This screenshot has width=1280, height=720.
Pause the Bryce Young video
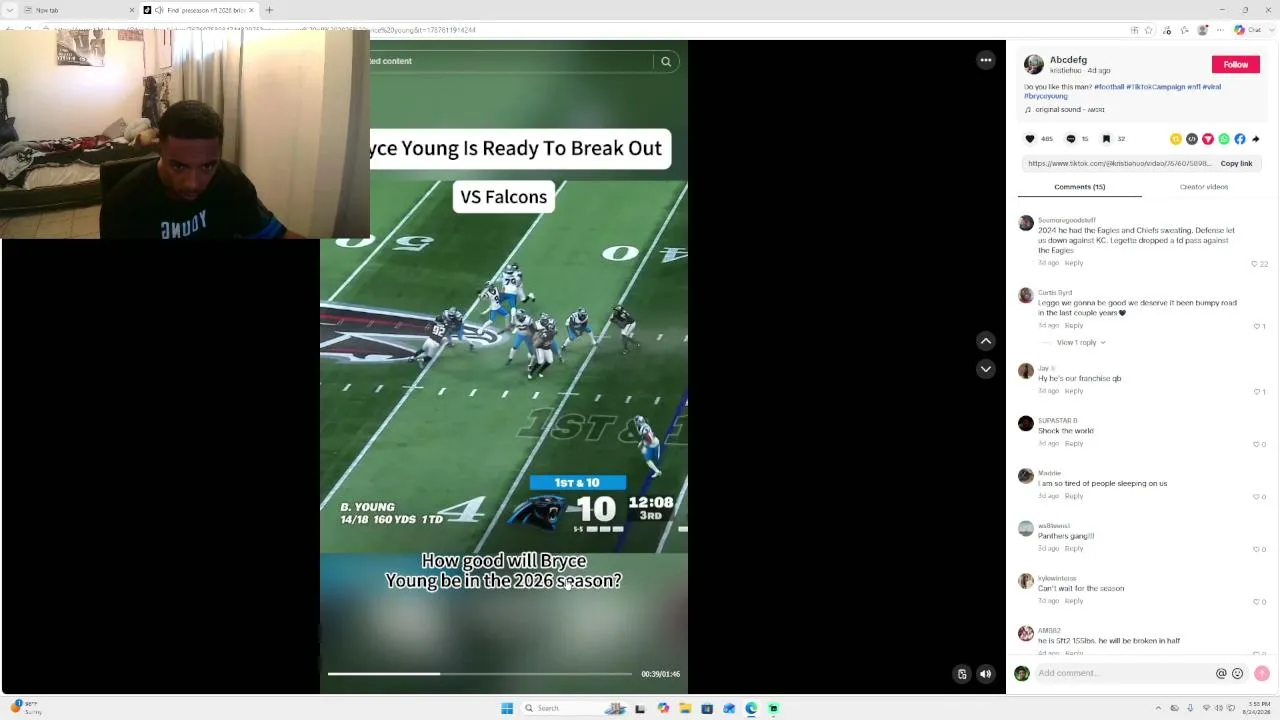pos(504,366)
